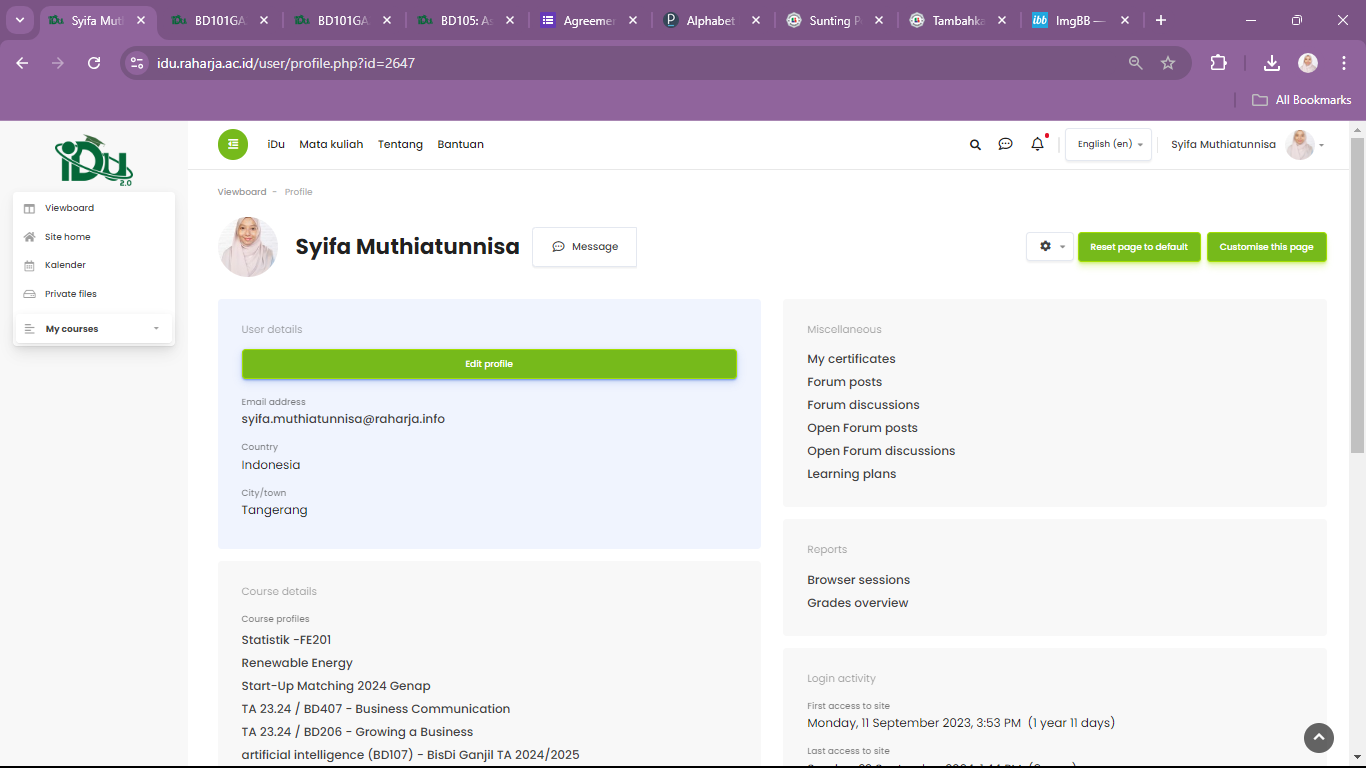Open the browser zoom magnifier icon
The height and width of the screenshot is (768, 1366).
1135,63
